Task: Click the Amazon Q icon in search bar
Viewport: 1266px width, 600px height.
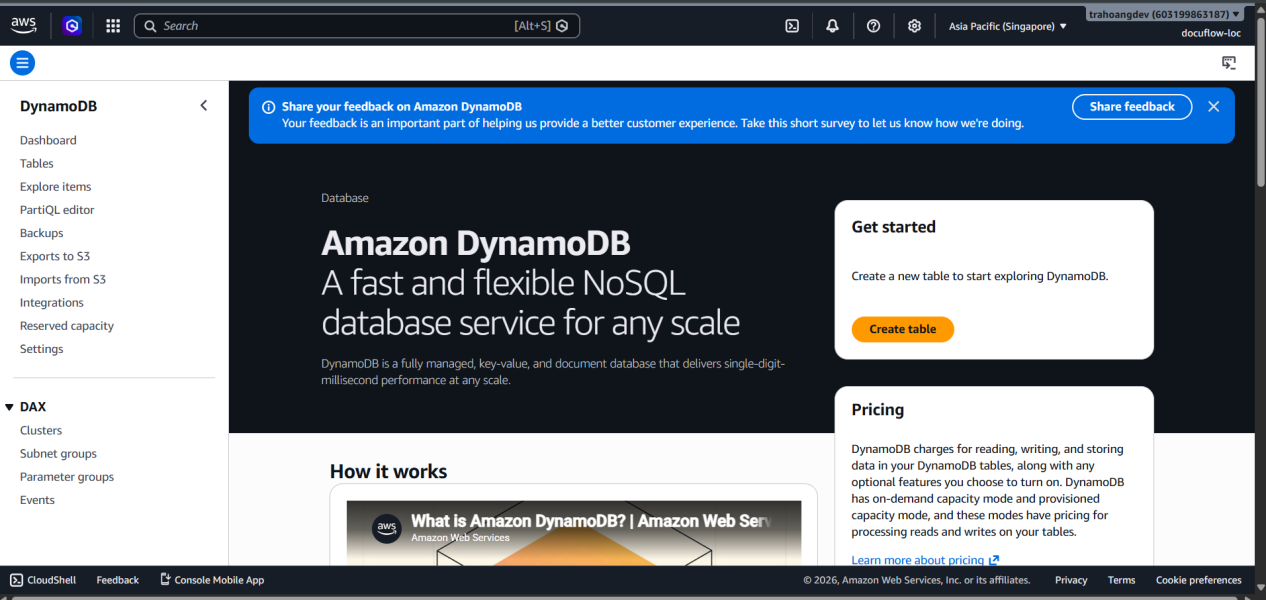Action: 563,26
